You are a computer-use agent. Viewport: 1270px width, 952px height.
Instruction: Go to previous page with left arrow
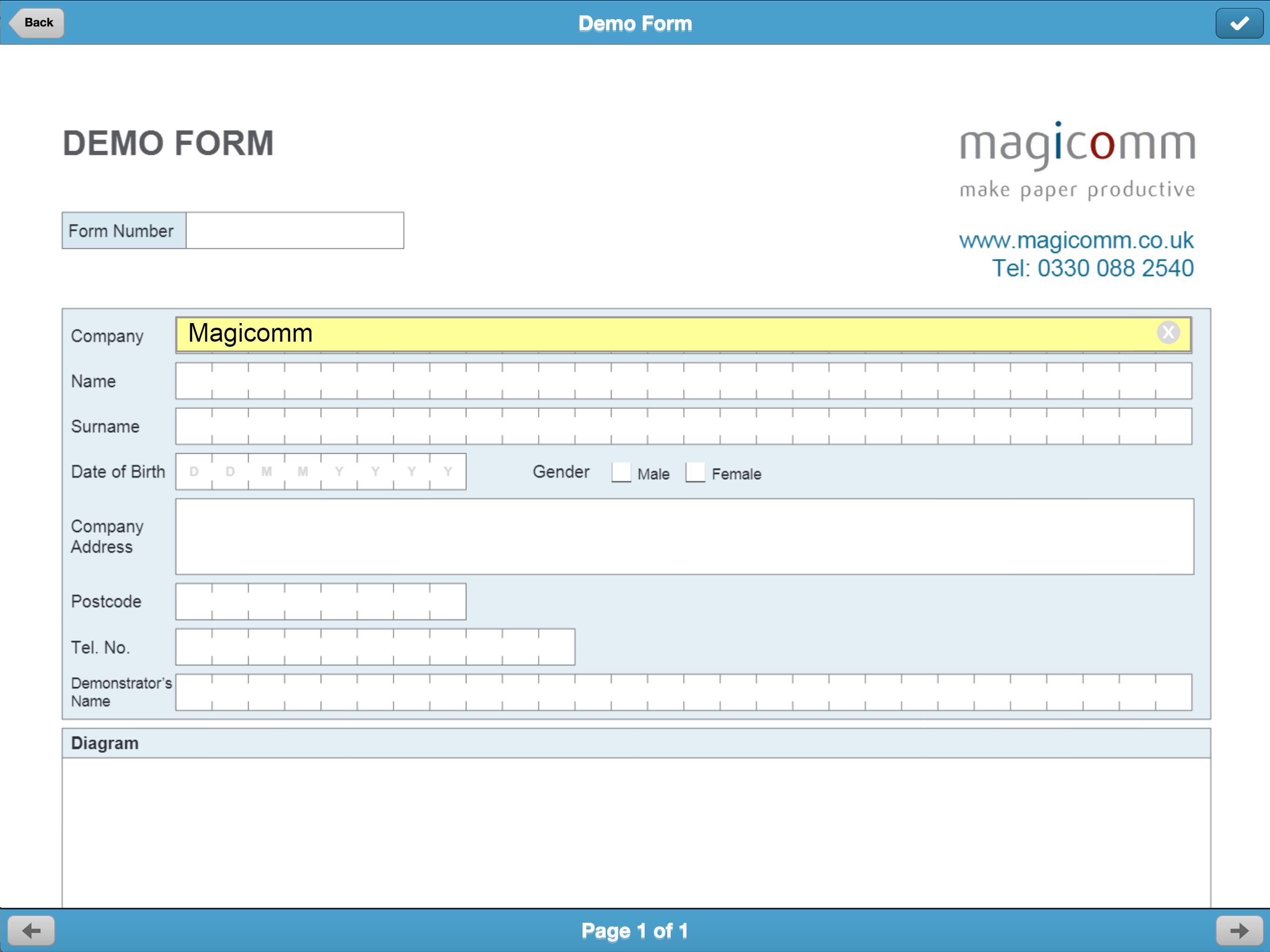pyautogui.click(x=32, y=930)
